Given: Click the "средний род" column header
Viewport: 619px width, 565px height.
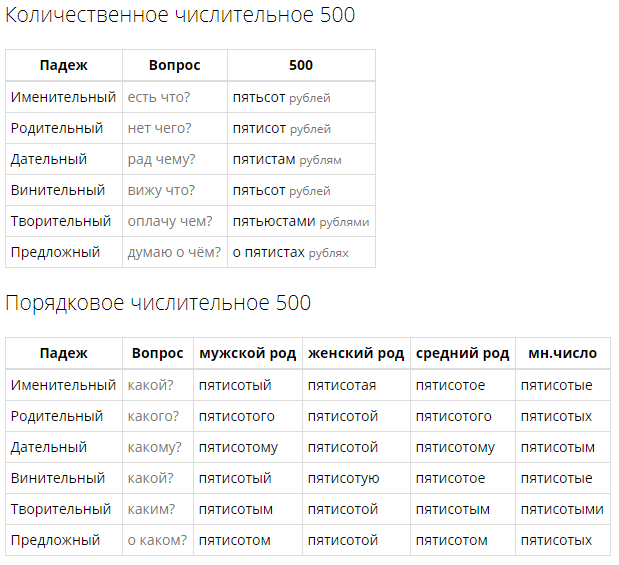Looking at the screenshot, I should (x=463, y=353).
